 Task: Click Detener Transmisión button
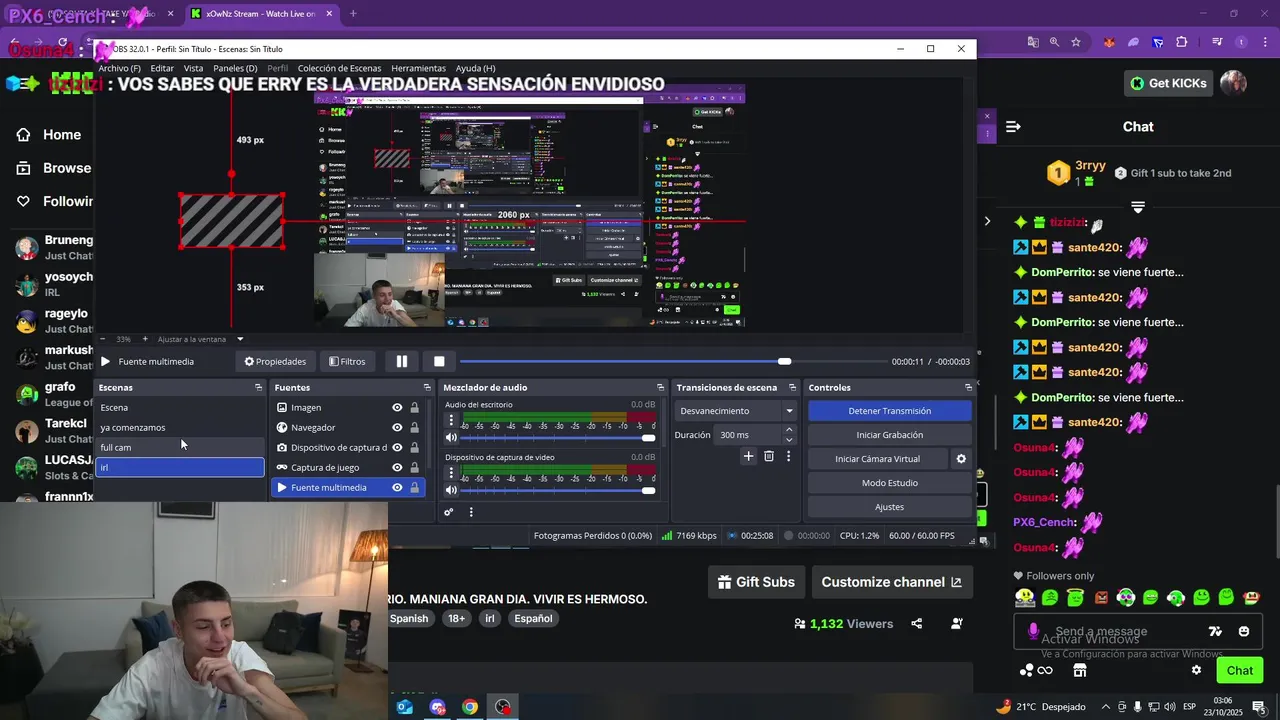(x=890, y=411)
